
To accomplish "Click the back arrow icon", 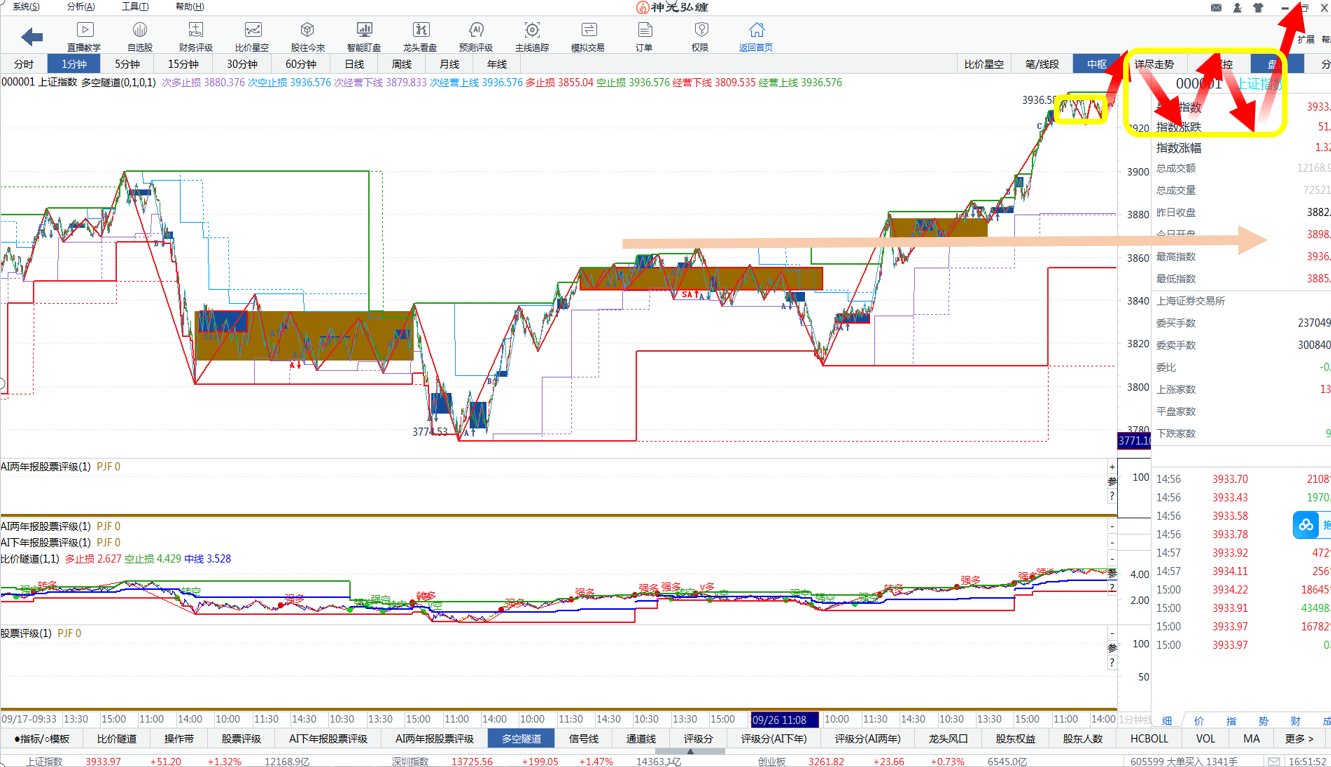I will pyautogui.click(x=32, y=37).
